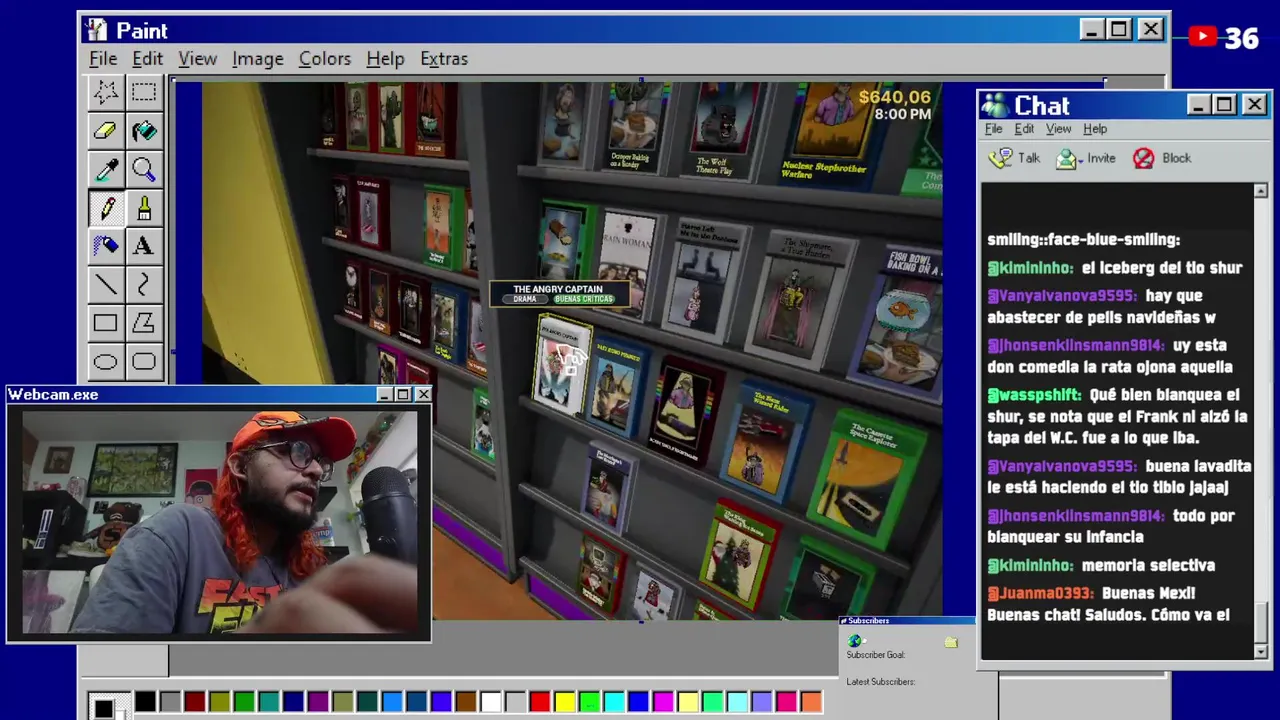This screenshot has width=1280, height=720.
Task: Open the Colors menu
Action: coord(324,59)
